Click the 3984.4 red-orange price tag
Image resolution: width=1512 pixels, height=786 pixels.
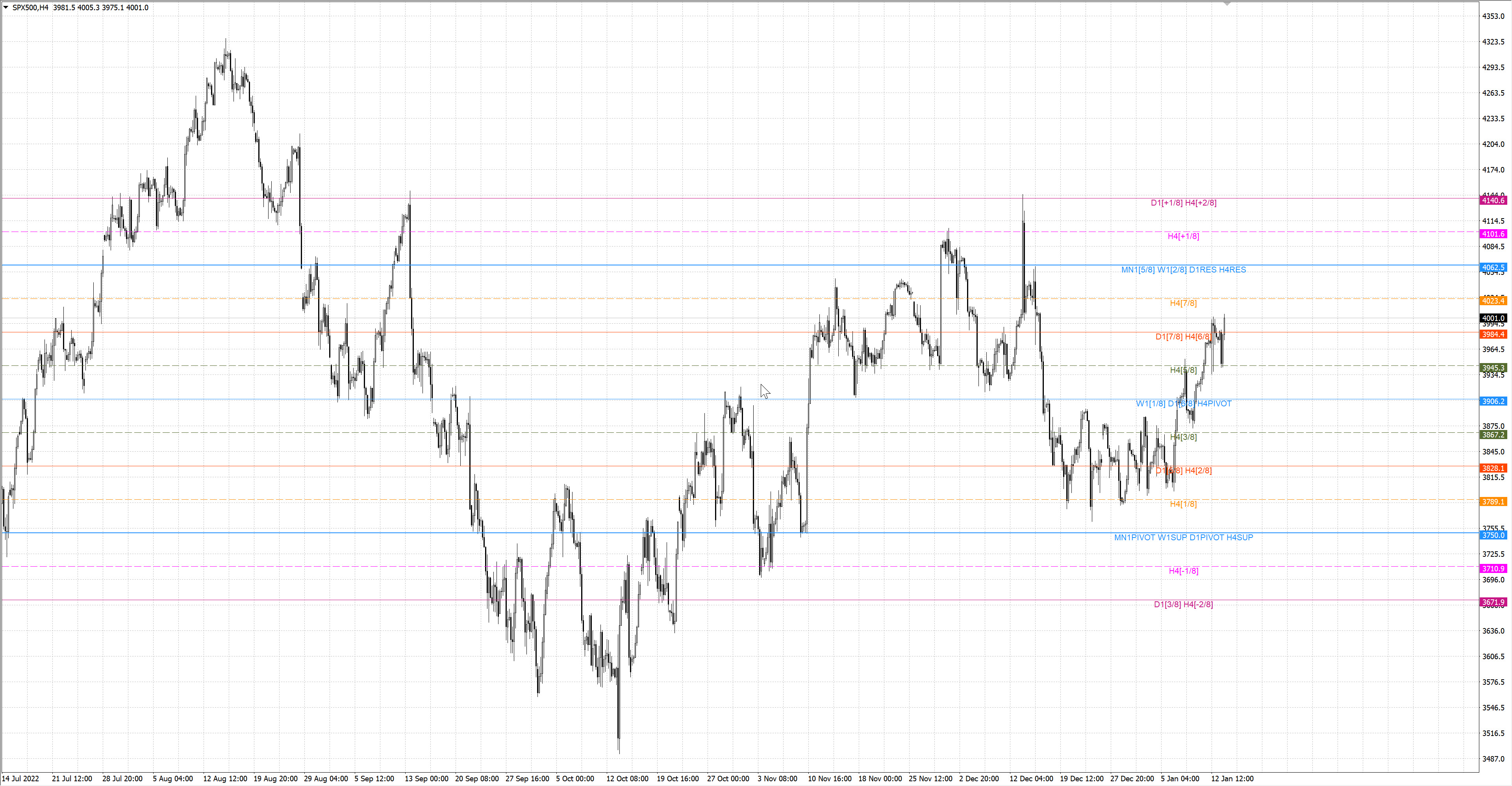coord(1493,335)
